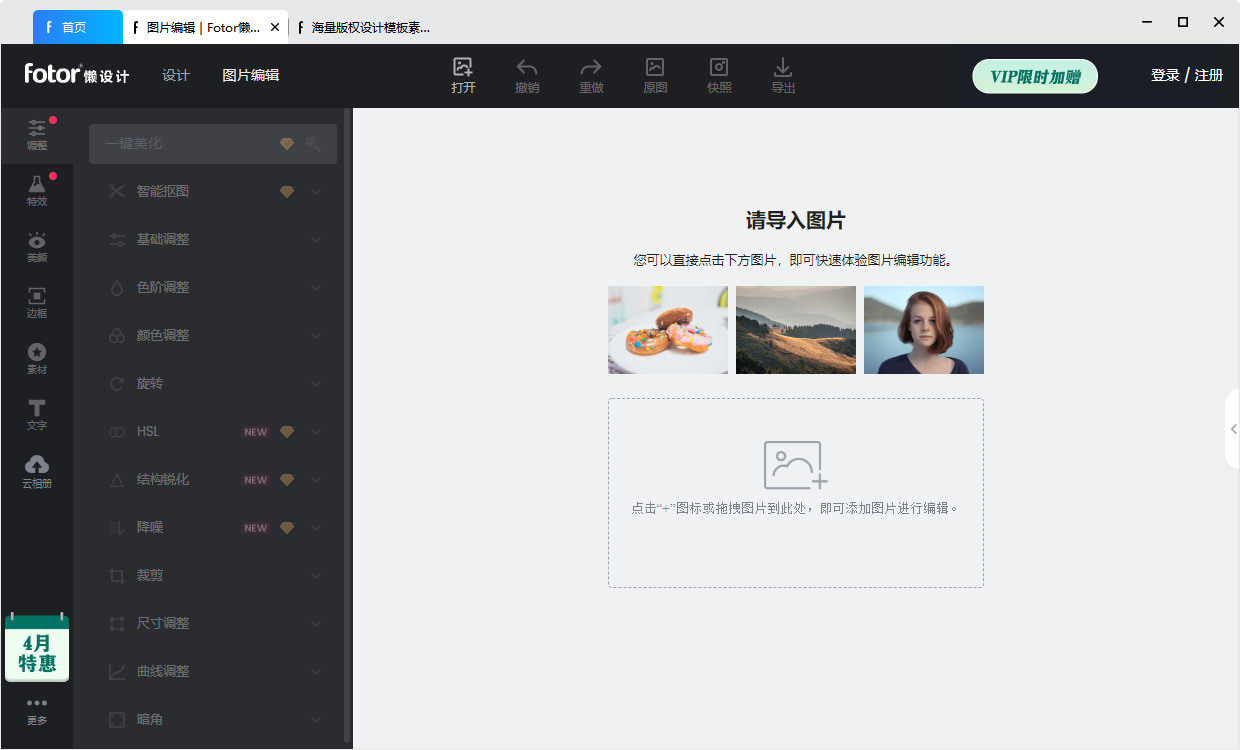The image size is (1240, 750).
Task: Open an image with the 打开 toolbar icon
Action: pos(462,75)
